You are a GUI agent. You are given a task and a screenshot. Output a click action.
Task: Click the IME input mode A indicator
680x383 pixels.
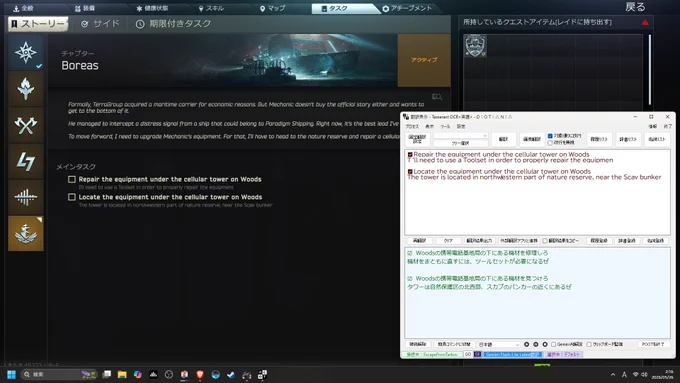click(624, 375)
